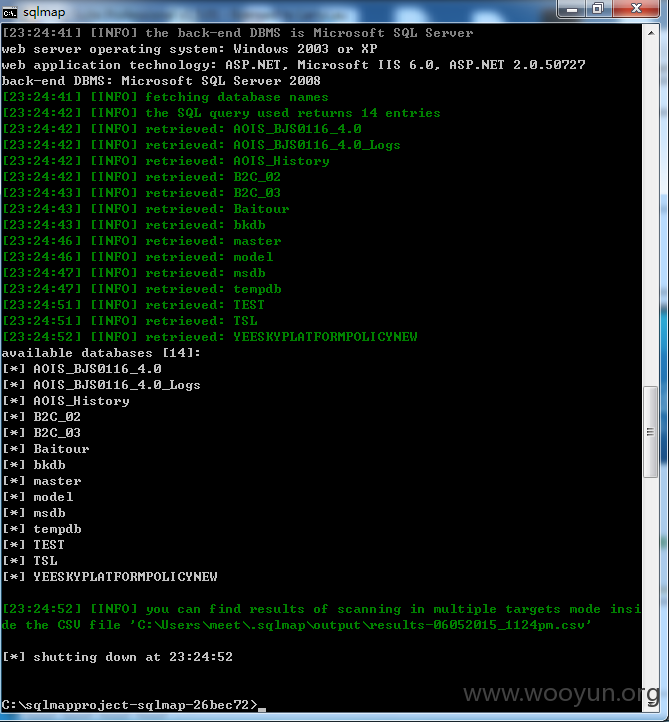Click '[*] Baitour' database entry

point(46,449)
